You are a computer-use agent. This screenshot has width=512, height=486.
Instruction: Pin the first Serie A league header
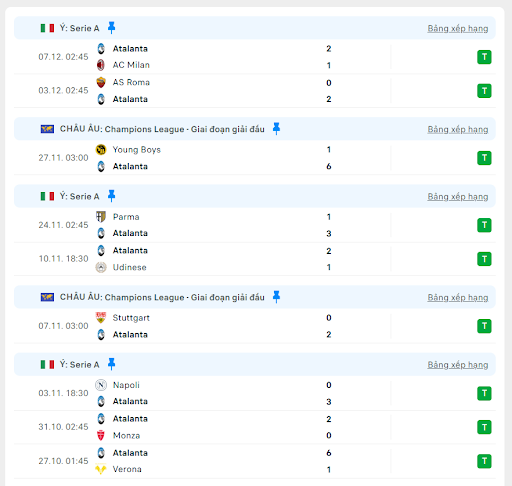click(x=111, y=28)
